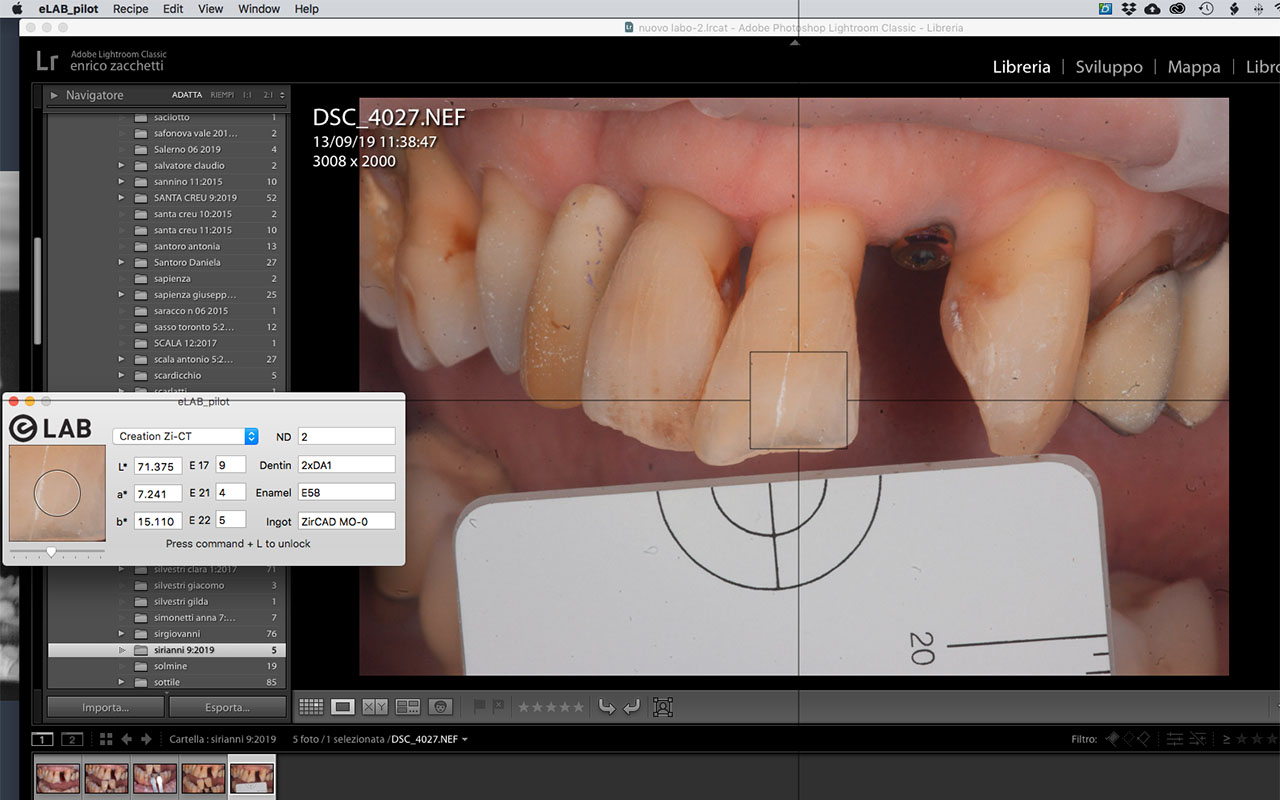Select the first filmstrip thumbnail
Image resolution: width=1280 pixels, height=800 pixels.
coord(57,777)
